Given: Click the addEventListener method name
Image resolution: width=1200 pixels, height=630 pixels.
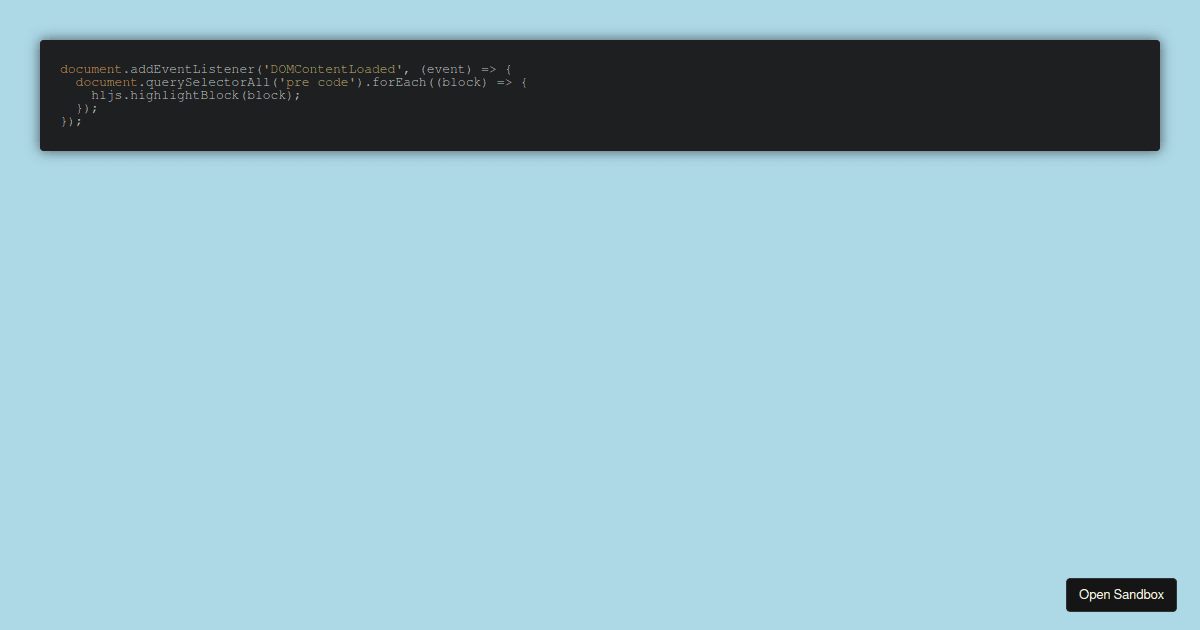Looking at the screenshot, I should [x=190, y=69].
